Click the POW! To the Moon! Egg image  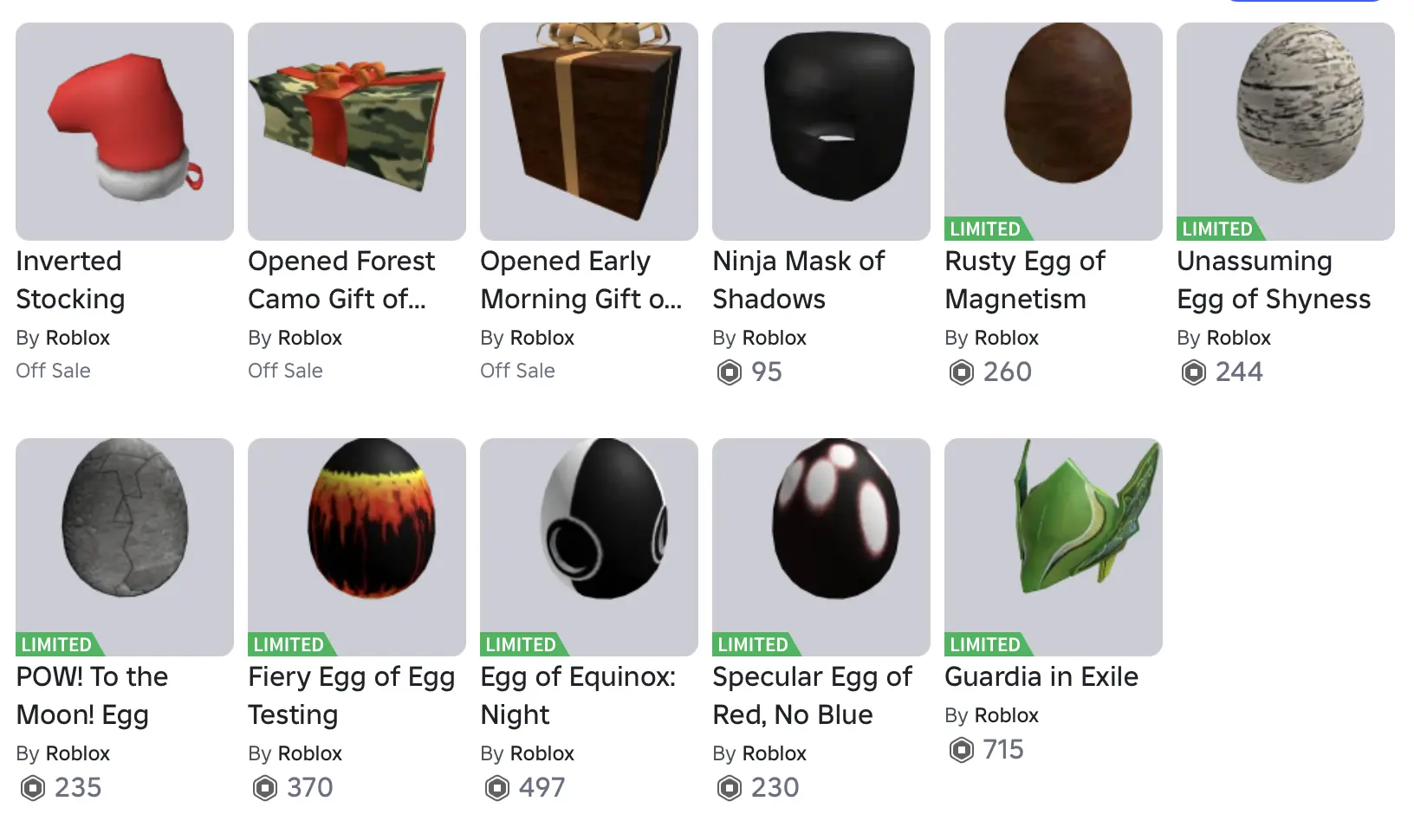[125, 537]
